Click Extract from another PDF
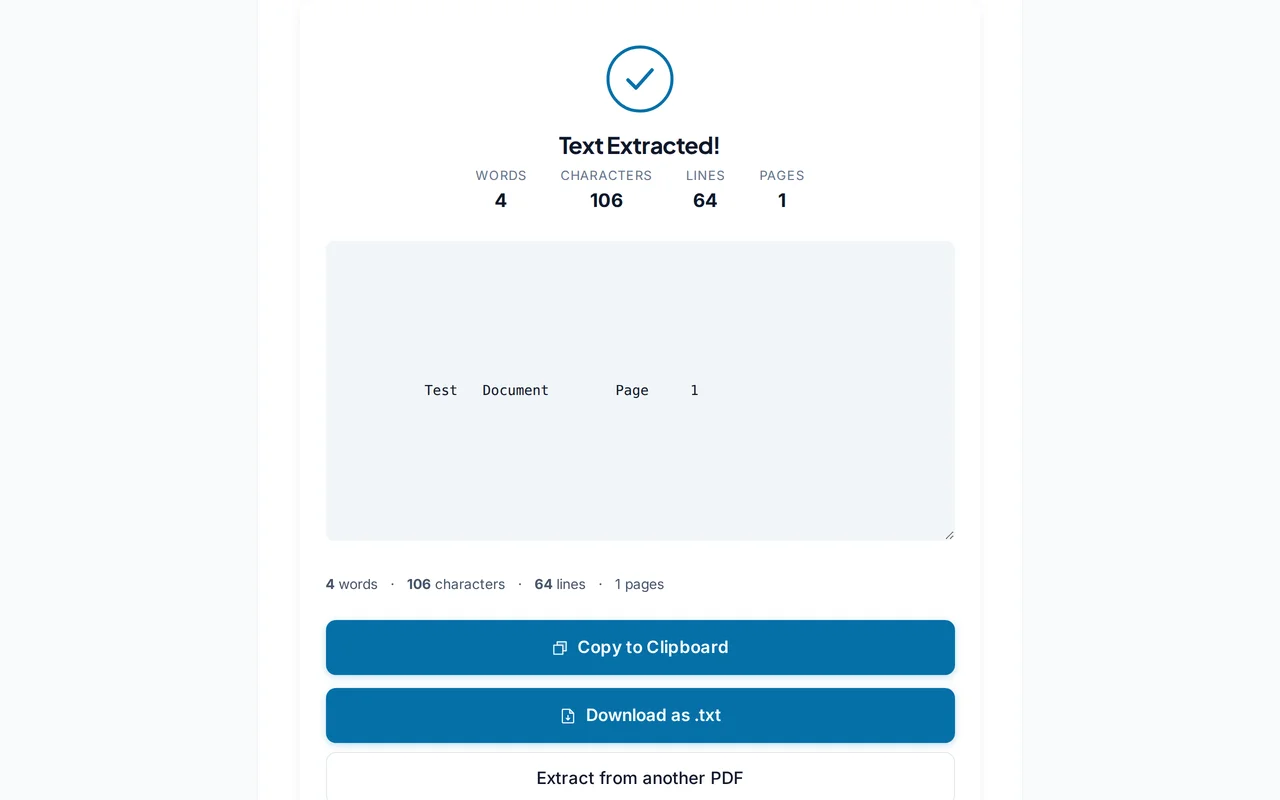Screen dimensions: 1280x800 pyautogui.click(x=640, y=778)
